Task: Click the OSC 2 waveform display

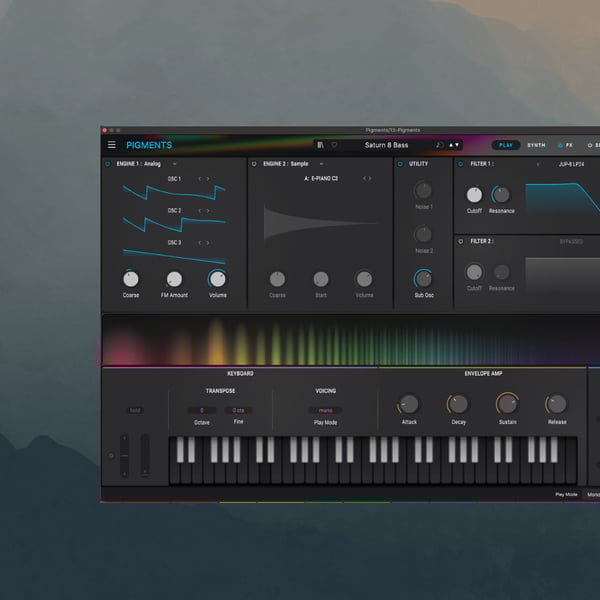Action: (x=174, y=224)
